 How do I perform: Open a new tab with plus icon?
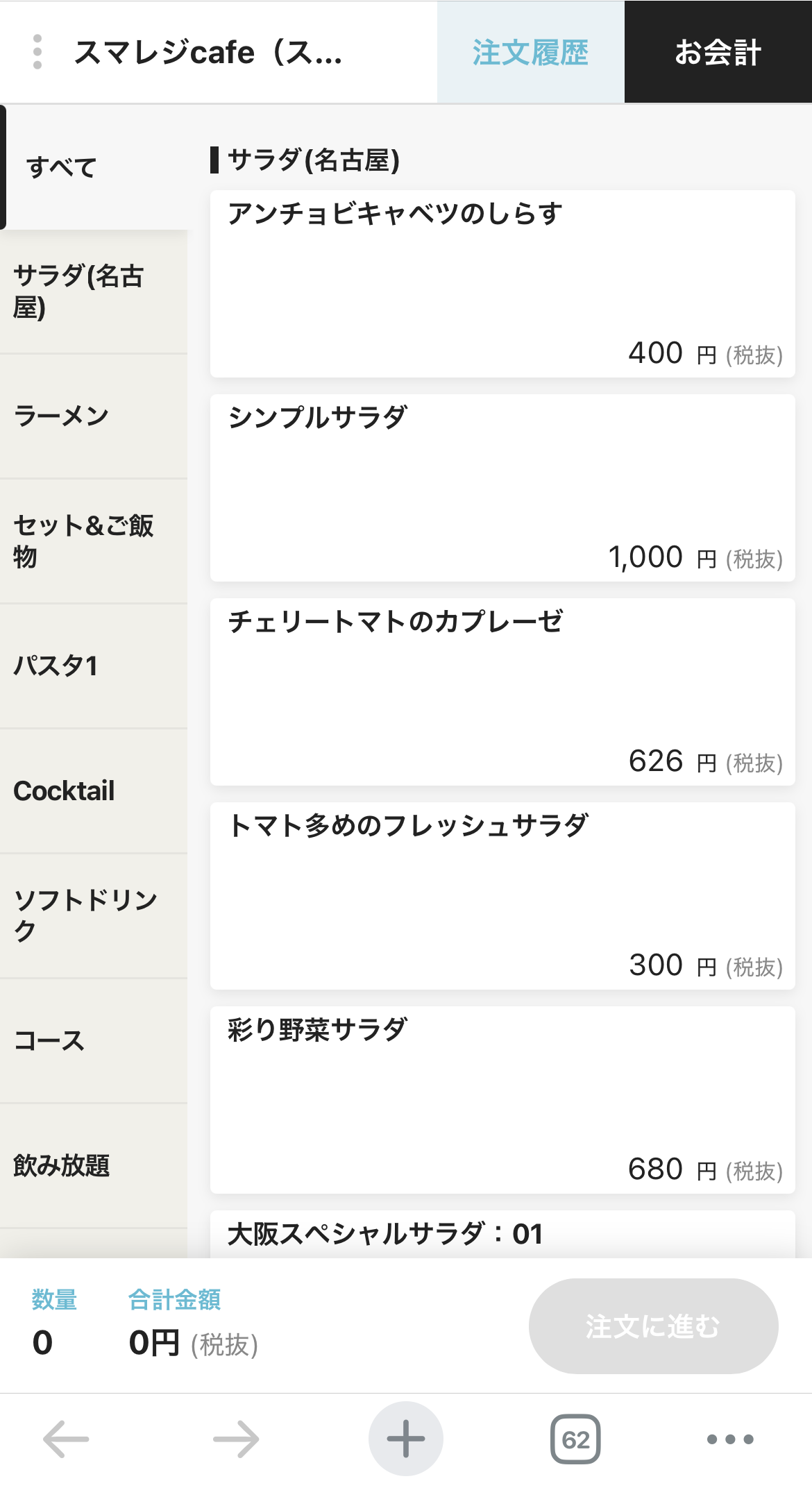[x=405, y=1439]
